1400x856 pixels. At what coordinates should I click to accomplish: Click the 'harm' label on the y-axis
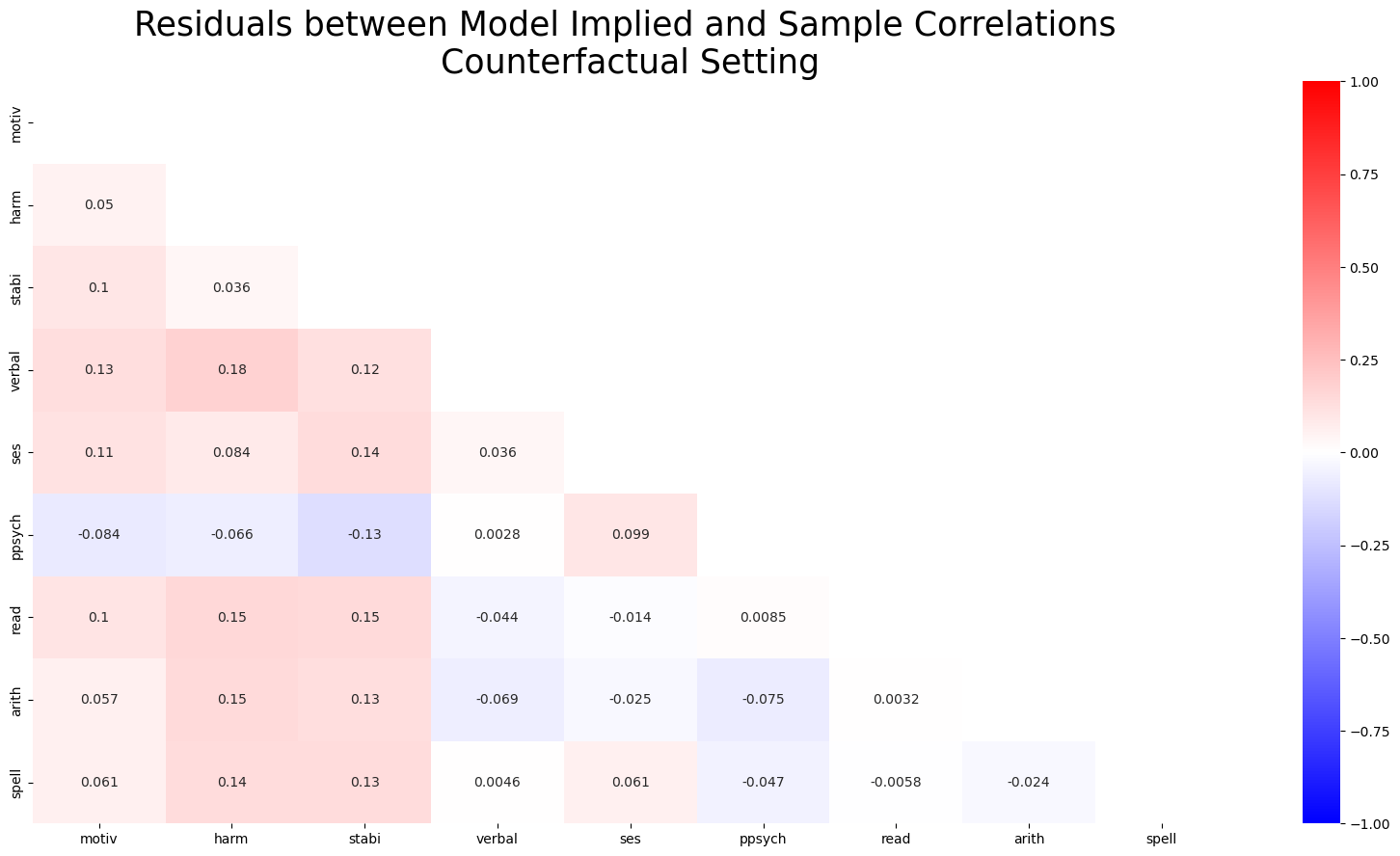(16, 205)
